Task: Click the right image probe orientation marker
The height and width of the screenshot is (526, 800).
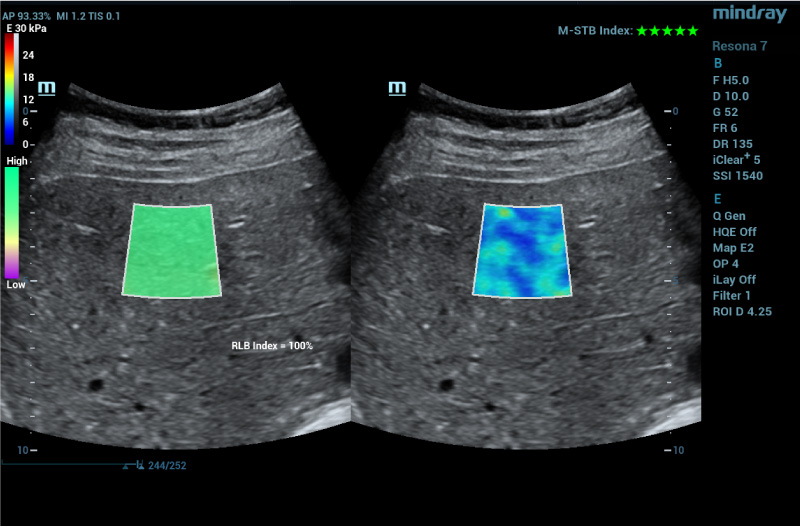Action: [x=397, y=88]
